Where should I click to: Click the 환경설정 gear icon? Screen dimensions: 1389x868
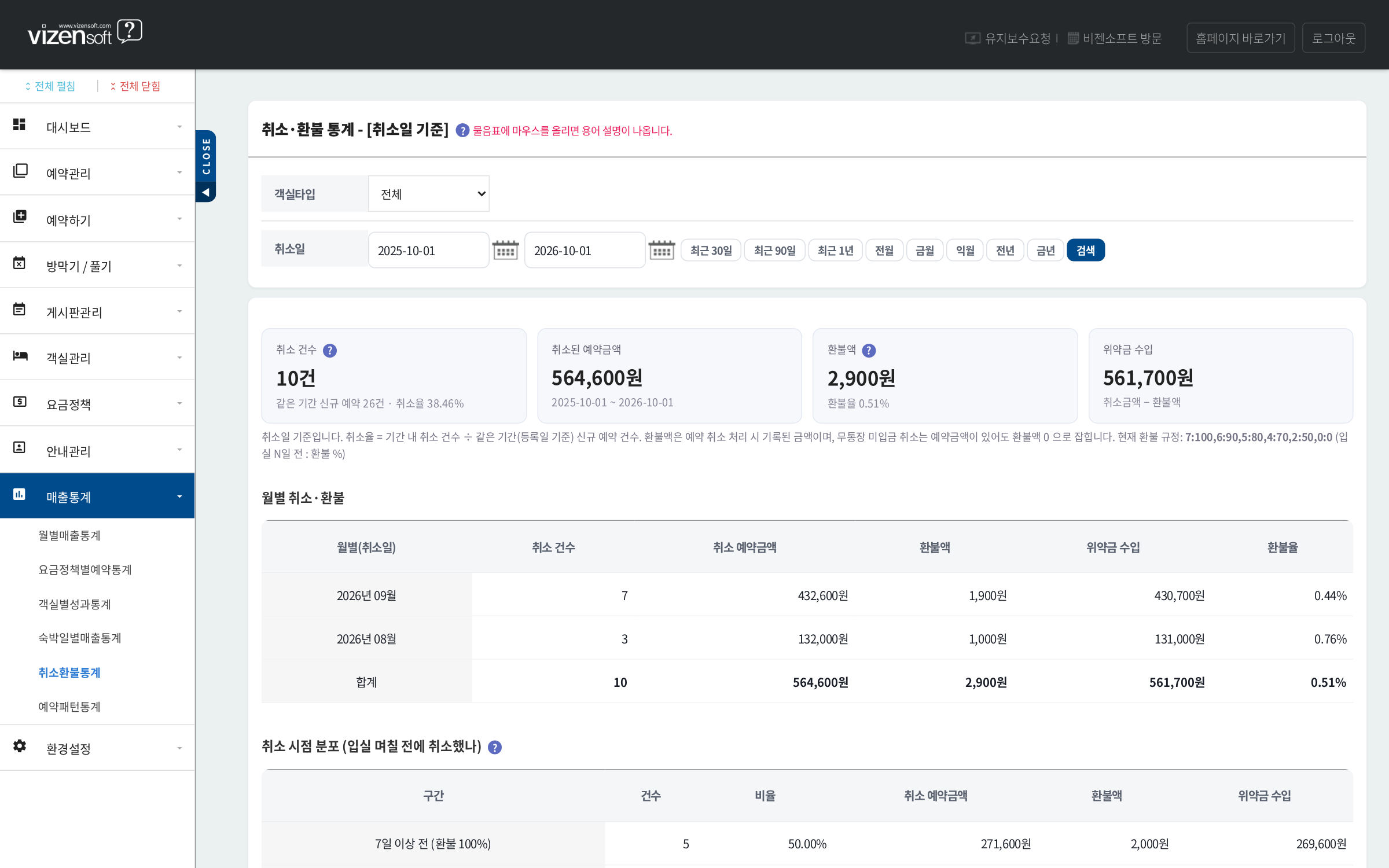coord(20,745)
